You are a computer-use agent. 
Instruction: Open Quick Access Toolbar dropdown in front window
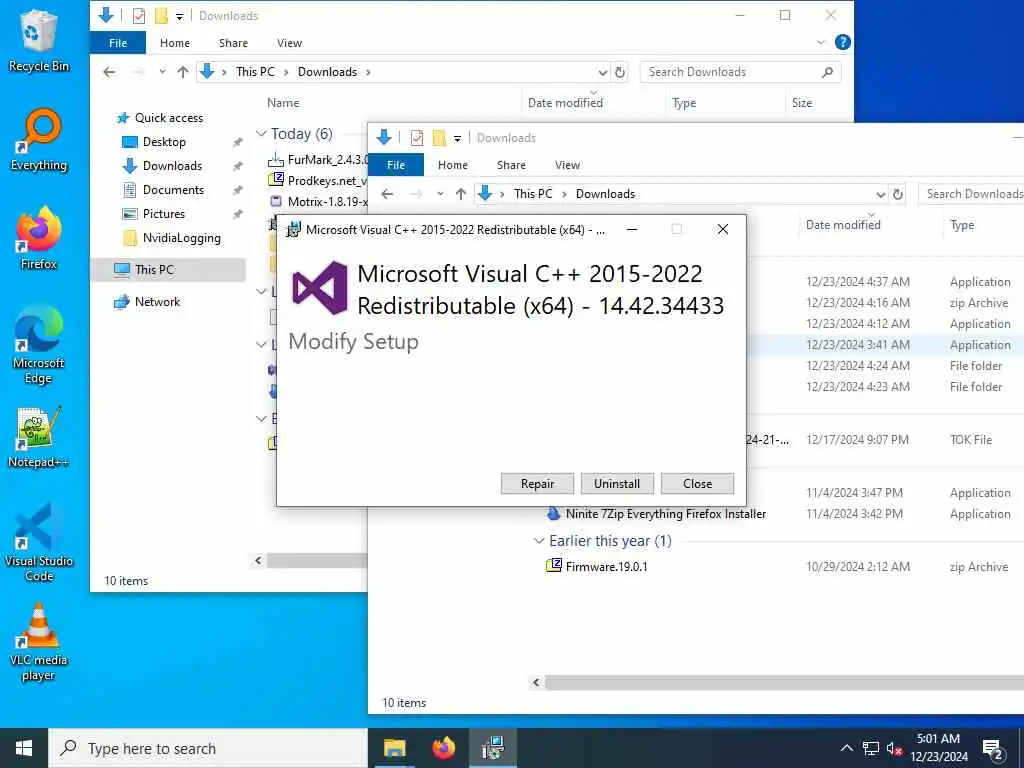(x=457, y=138)
